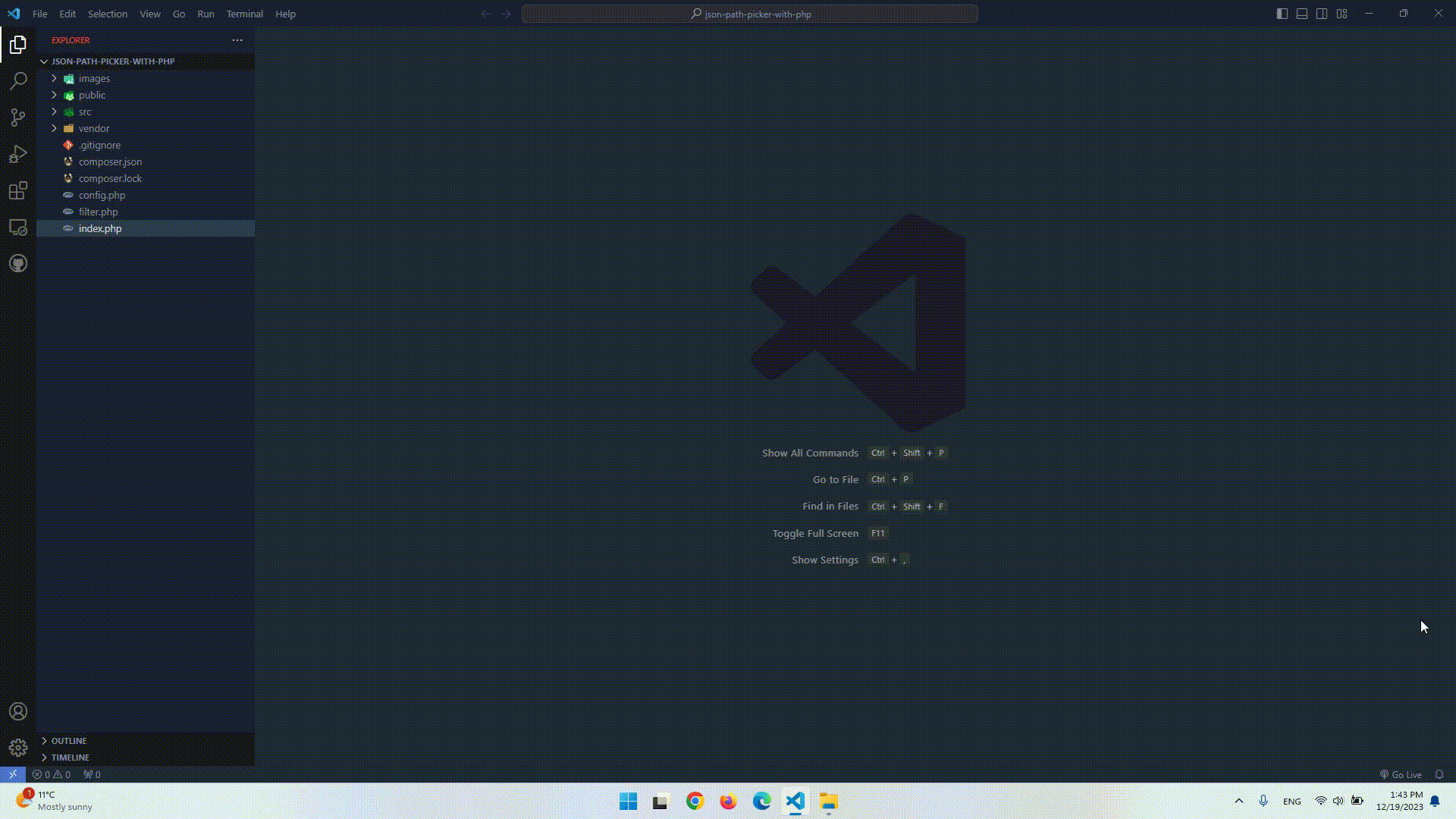Click the Windows Start button
The width and height of the screenshot is (1456, 819).
628,802
